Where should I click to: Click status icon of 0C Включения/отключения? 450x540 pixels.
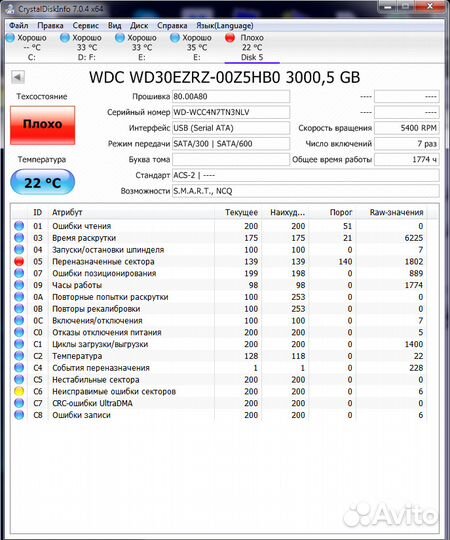pos(19,320)
